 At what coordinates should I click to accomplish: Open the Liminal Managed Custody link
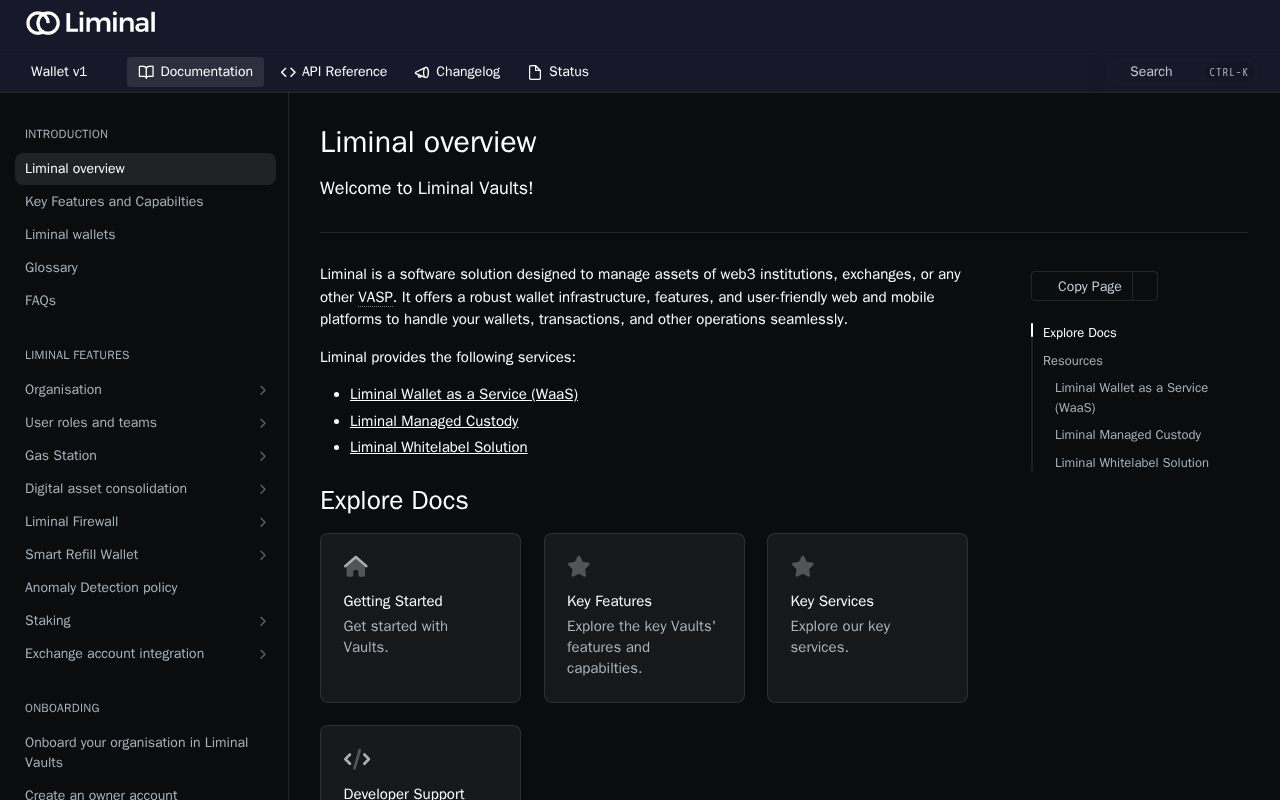pyautogui.click(x=434, y=421)
